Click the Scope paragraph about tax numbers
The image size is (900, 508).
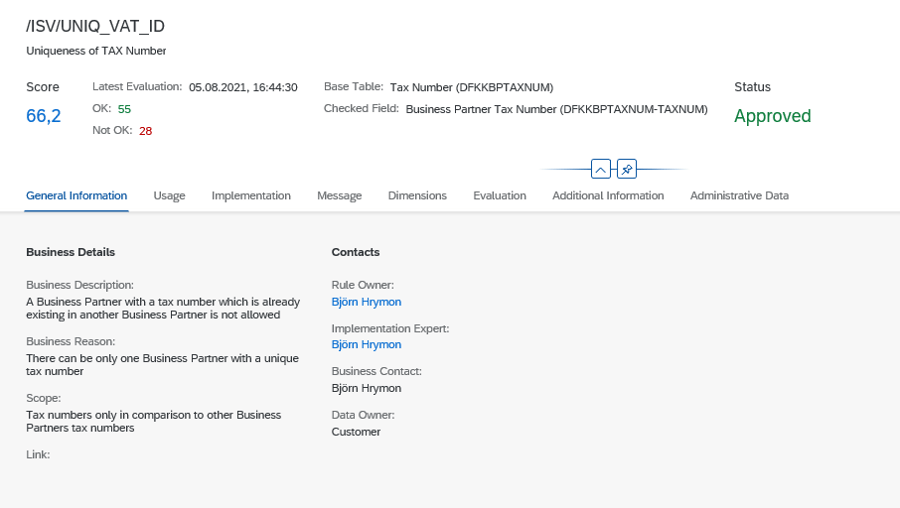pyautogui.click(x=154, y=421)
